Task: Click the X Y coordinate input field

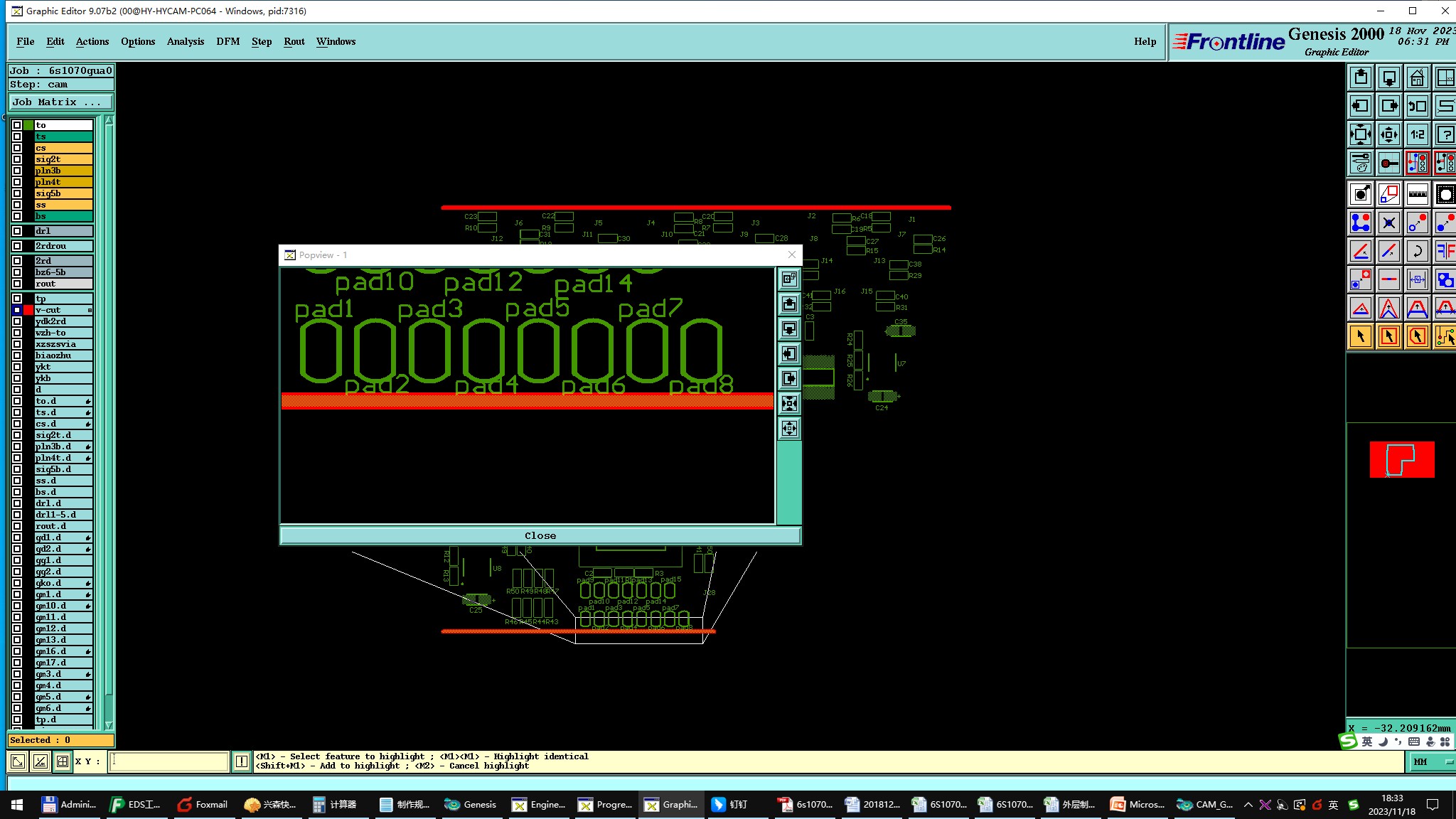Action: (x=169, y=761)
